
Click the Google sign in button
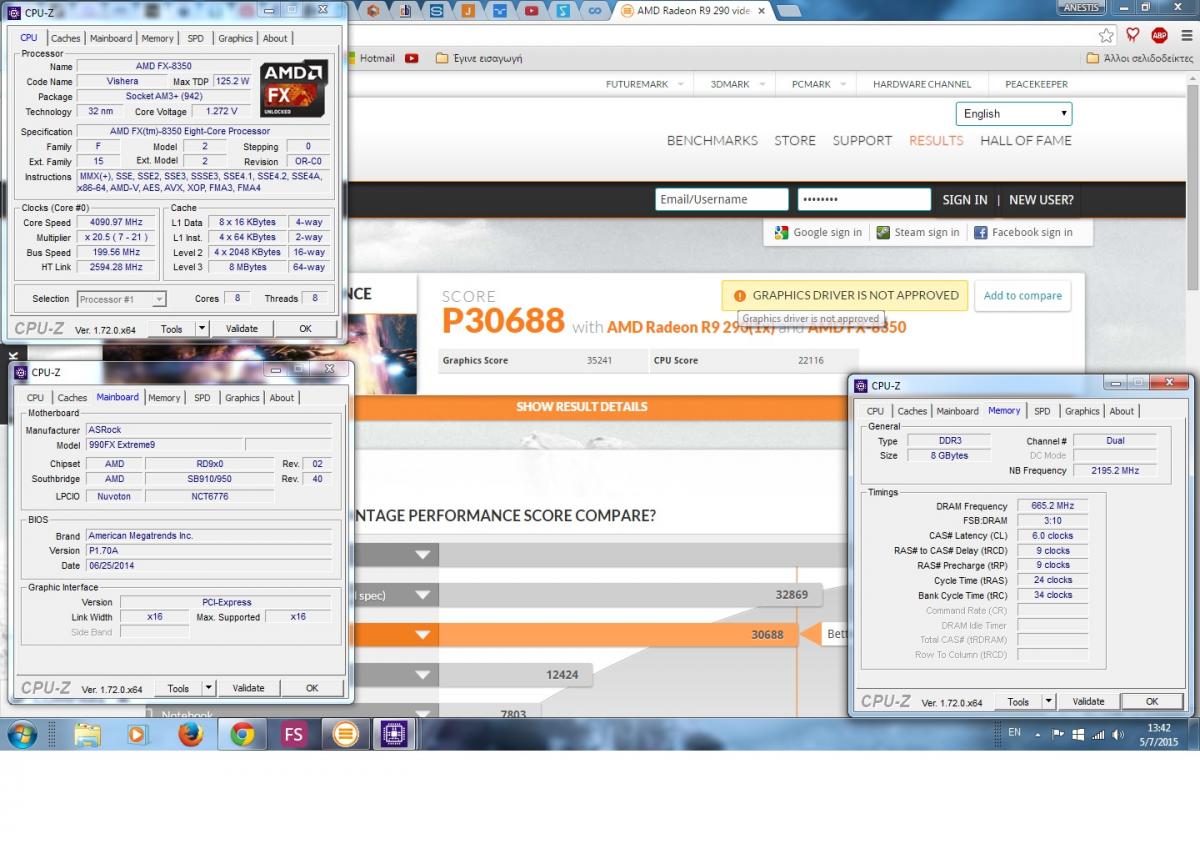(818, 232)
